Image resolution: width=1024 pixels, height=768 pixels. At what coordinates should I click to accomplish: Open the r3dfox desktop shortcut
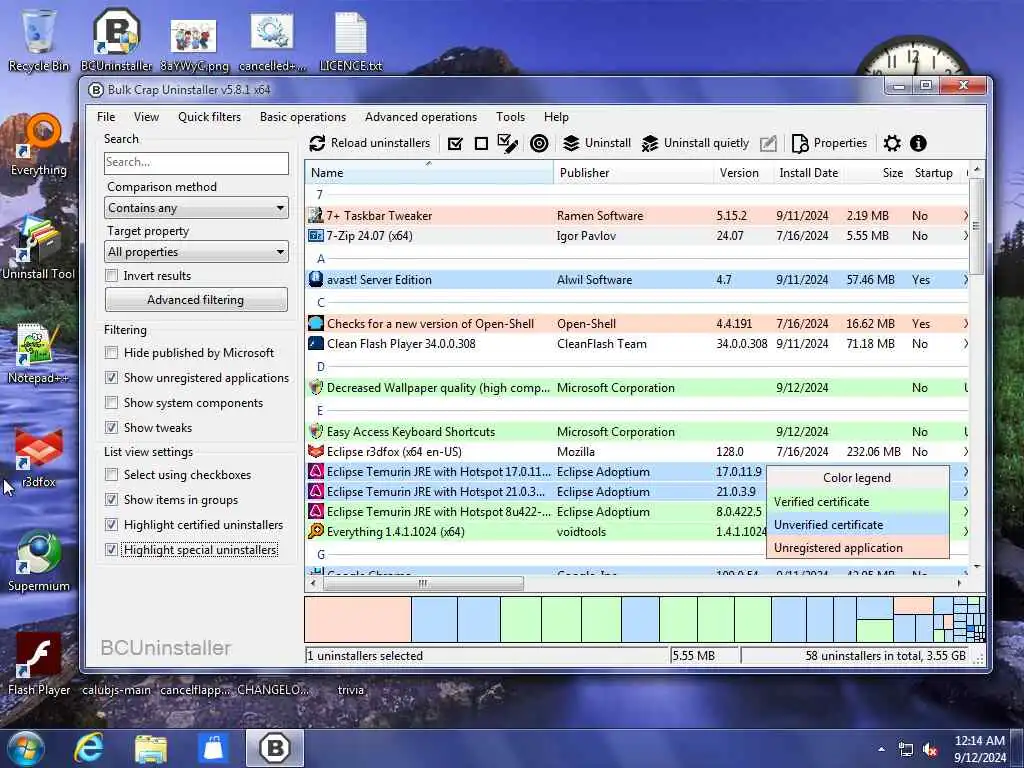[x=39, y=457]
